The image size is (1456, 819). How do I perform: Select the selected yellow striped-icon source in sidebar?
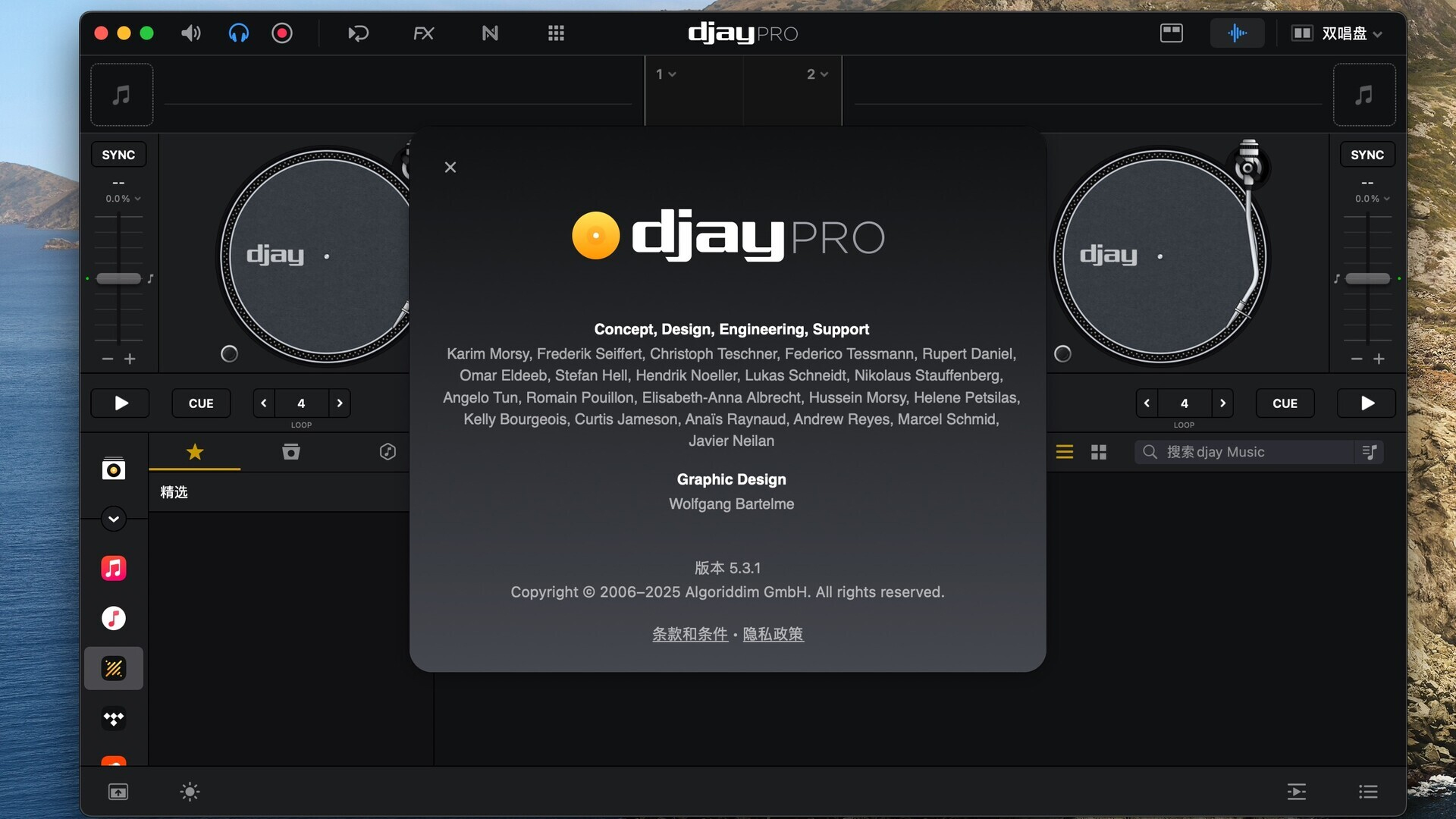tap(114, 668)
